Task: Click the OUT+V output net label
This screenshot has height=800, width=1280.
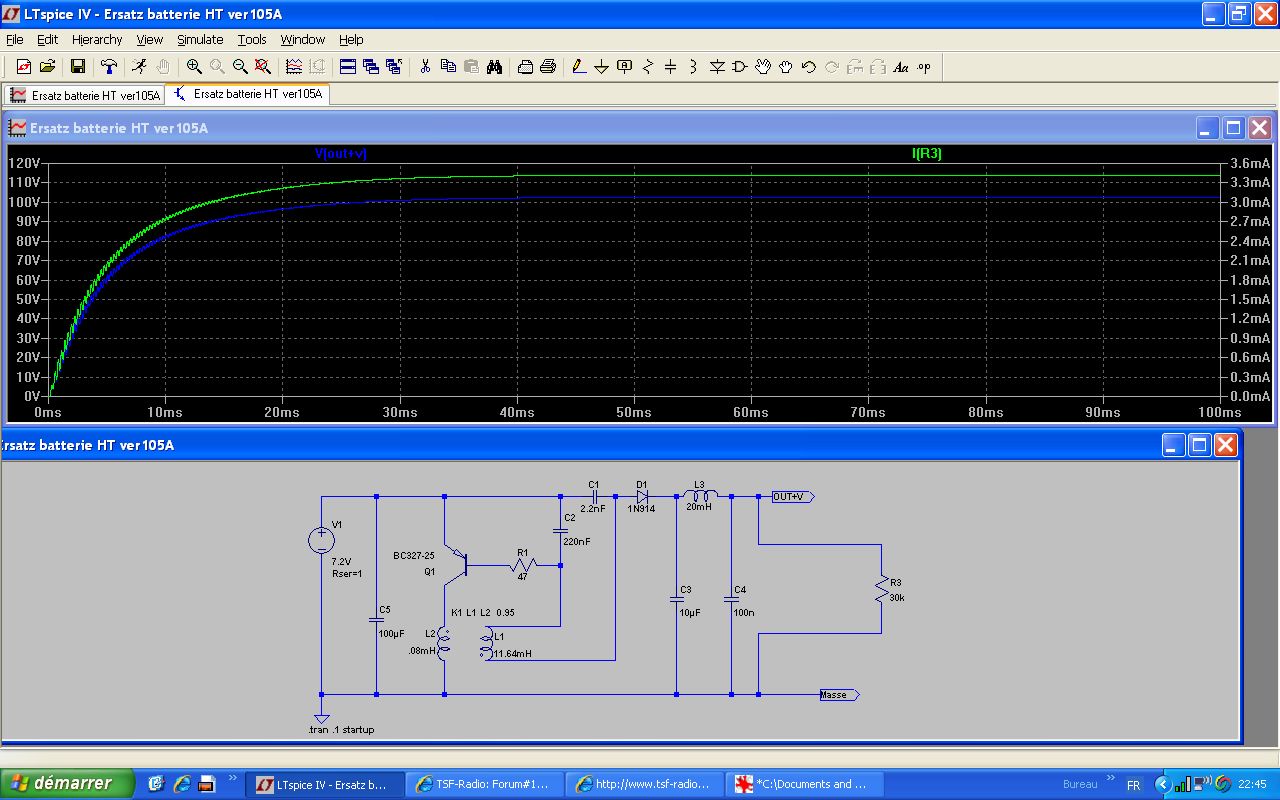Action: (793, 497)
